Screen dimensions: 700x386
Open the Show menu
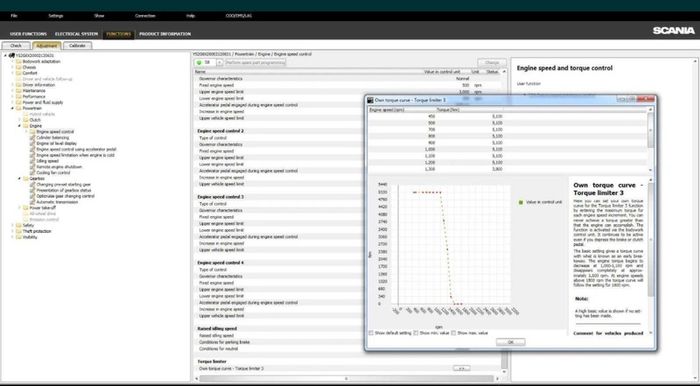(99, 16)
